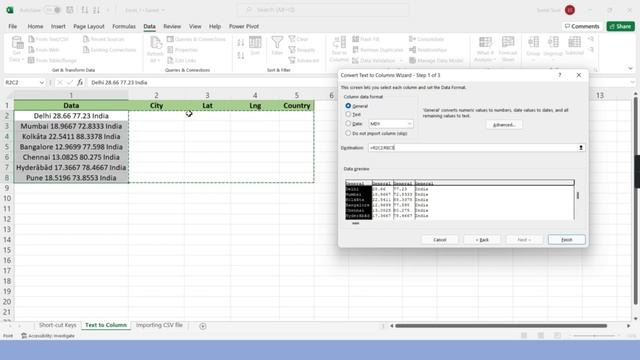Switch to the Home tab

coord(35,26)
